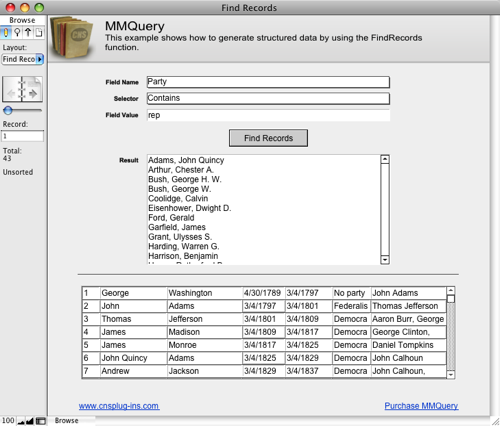Click the 'John Quincy' first name cell
This screenshot has height=426, width=500.
pos(133,358)
